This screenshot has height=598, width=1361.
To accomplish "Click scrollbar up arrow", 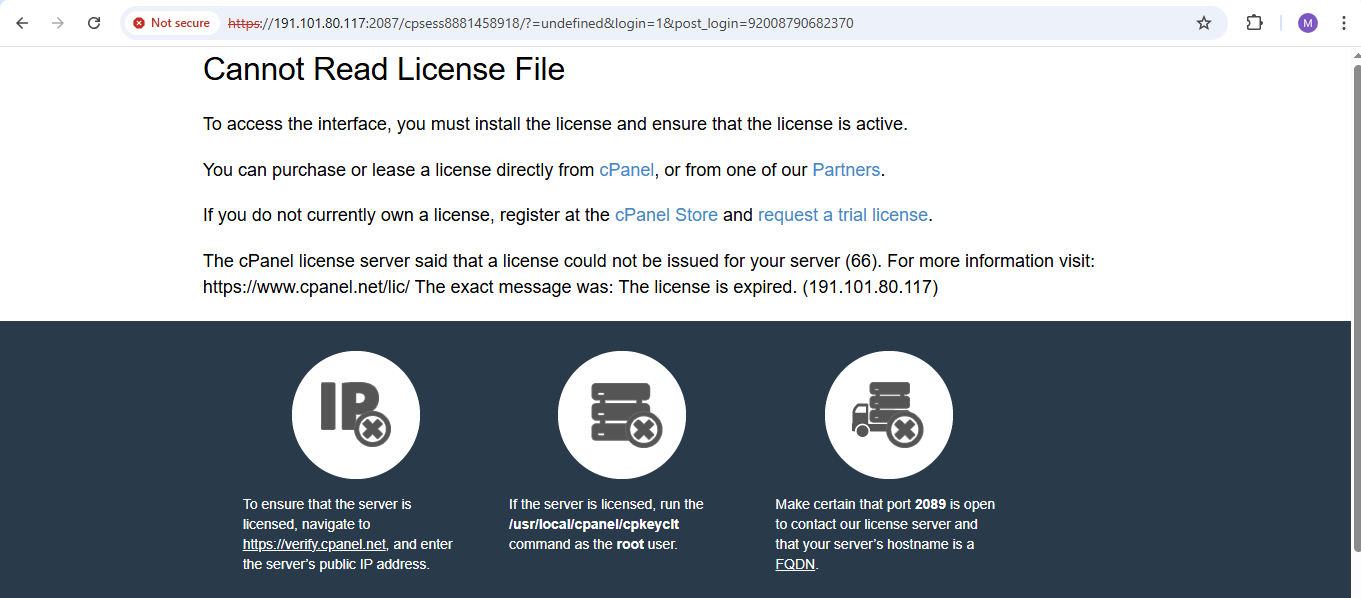I will 1356,54.
